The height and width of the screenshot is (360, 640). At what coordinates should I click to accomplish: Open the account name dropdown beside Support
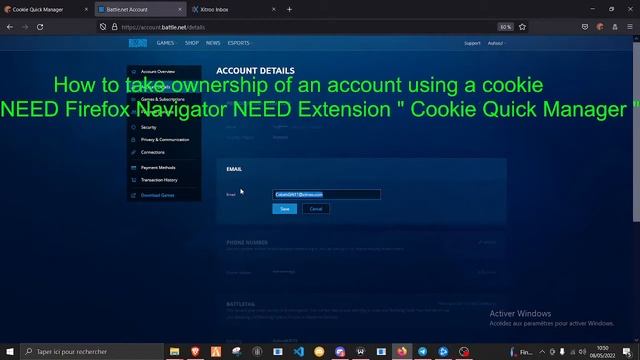pyautogui.click(x=496, y=43)
